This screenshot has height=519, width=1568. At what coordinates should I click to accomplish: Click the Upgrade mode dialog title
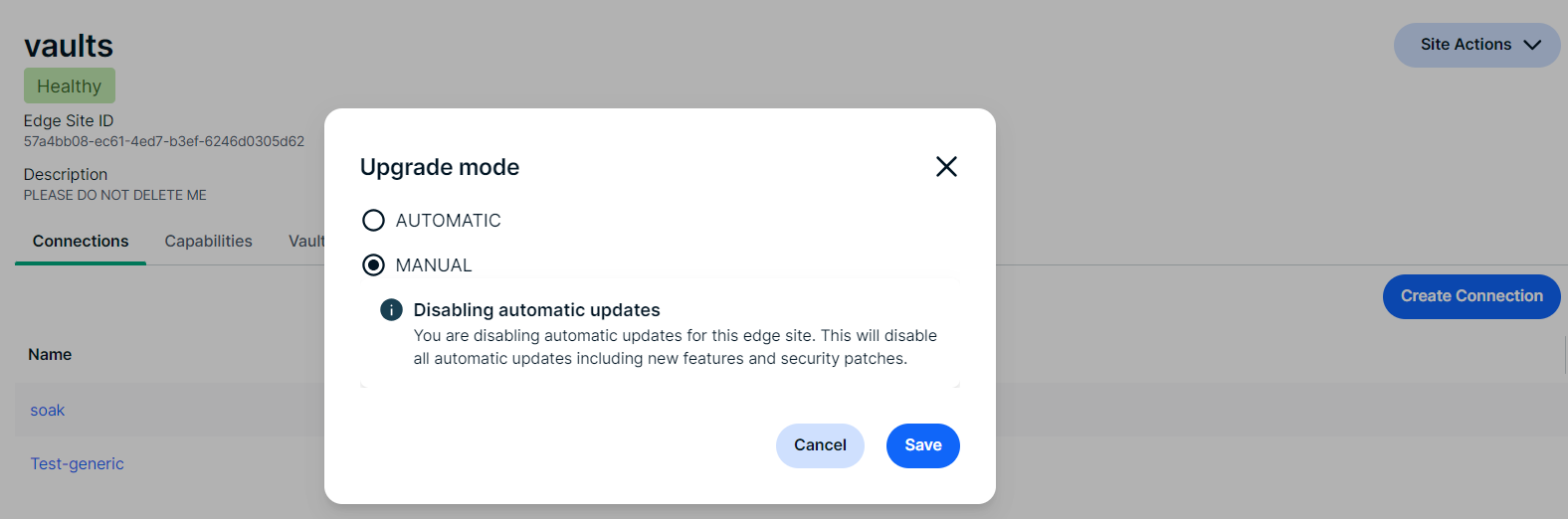tap(440, 167)
